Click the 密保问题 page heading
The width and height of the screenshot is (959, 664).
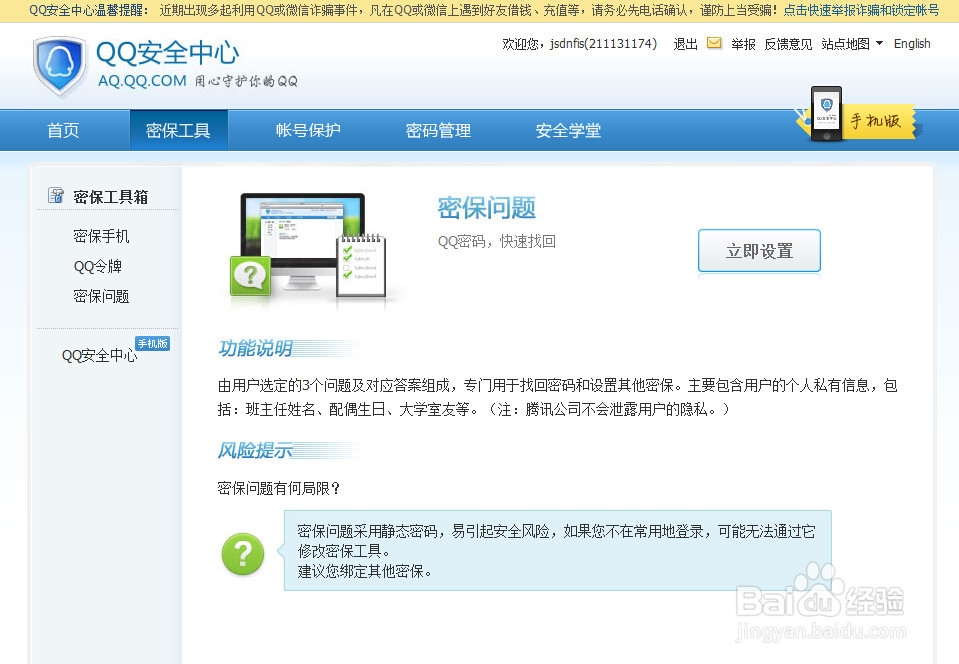click(x=487, y=208)
